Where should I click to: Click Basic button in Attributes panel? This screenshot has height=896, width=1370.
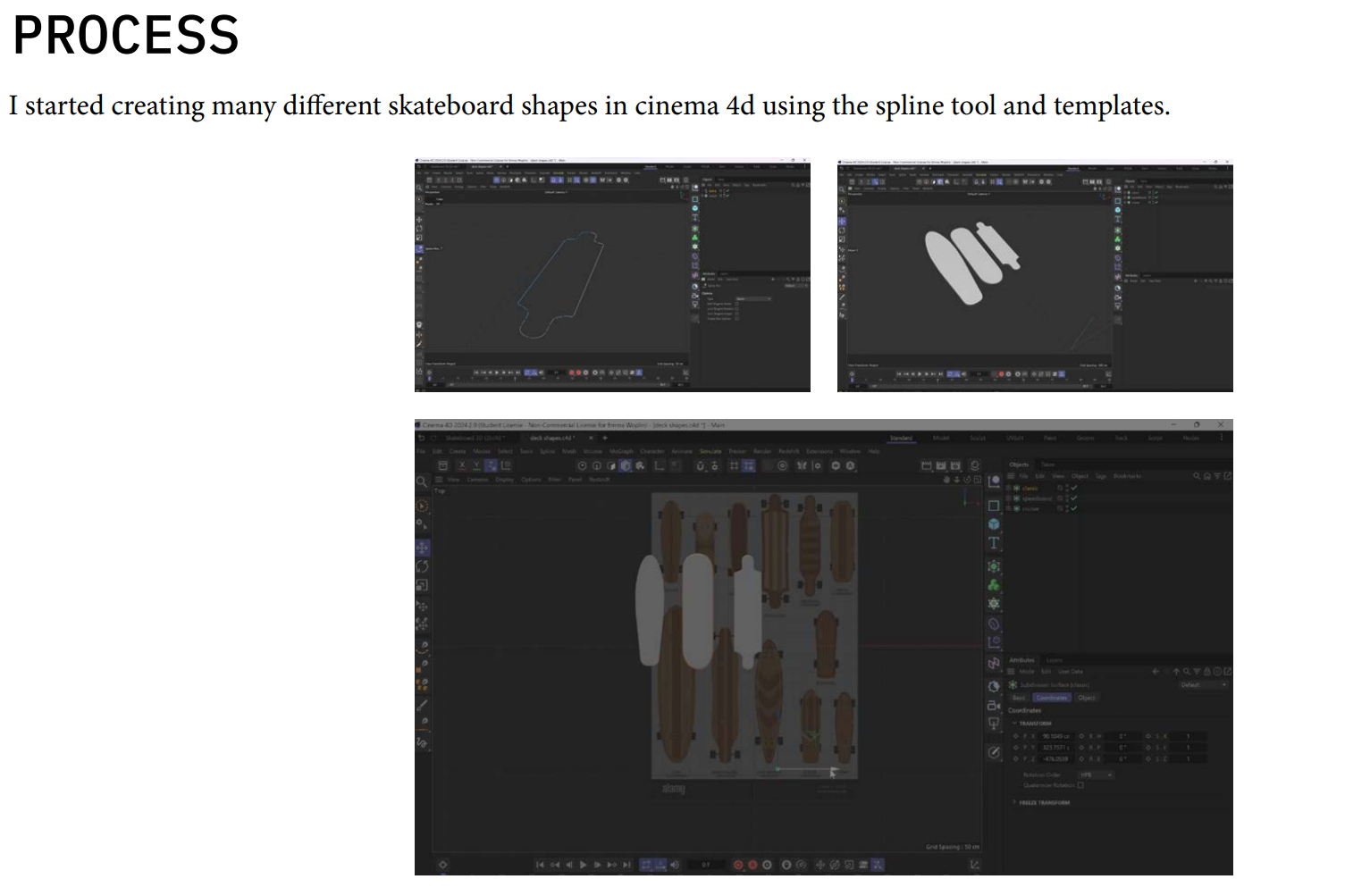[1019, 698]
